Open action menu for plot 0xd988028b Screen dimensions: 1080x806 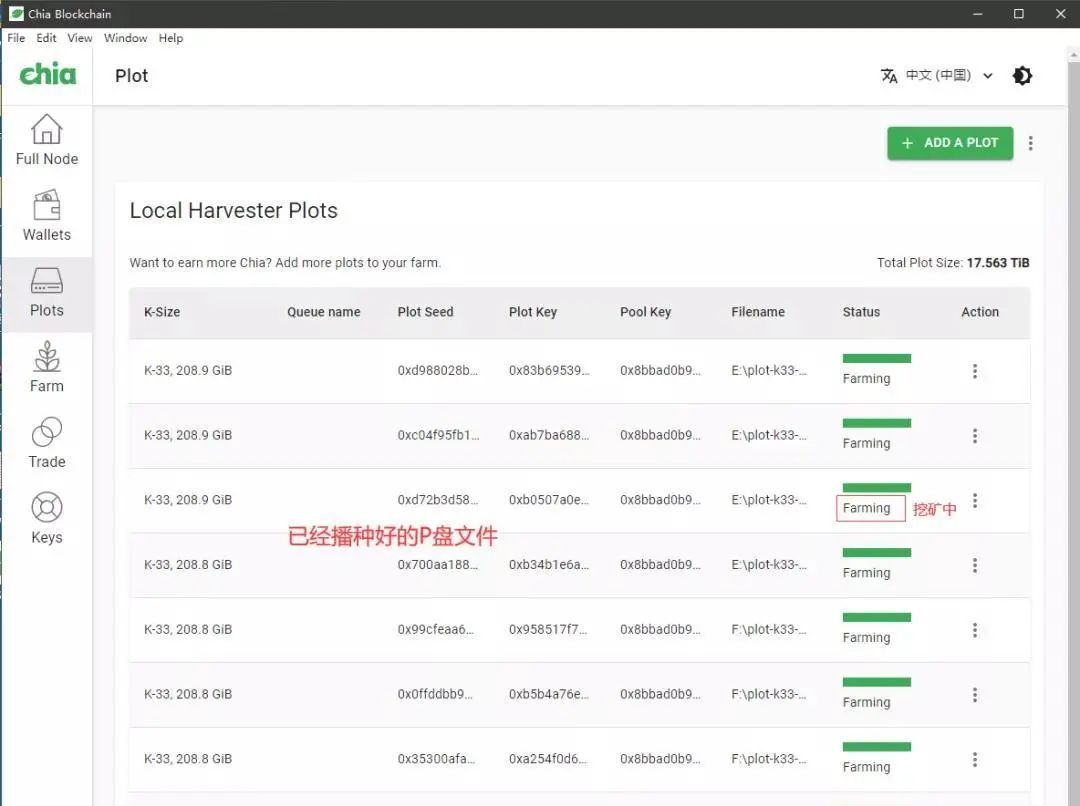point(975,371)
